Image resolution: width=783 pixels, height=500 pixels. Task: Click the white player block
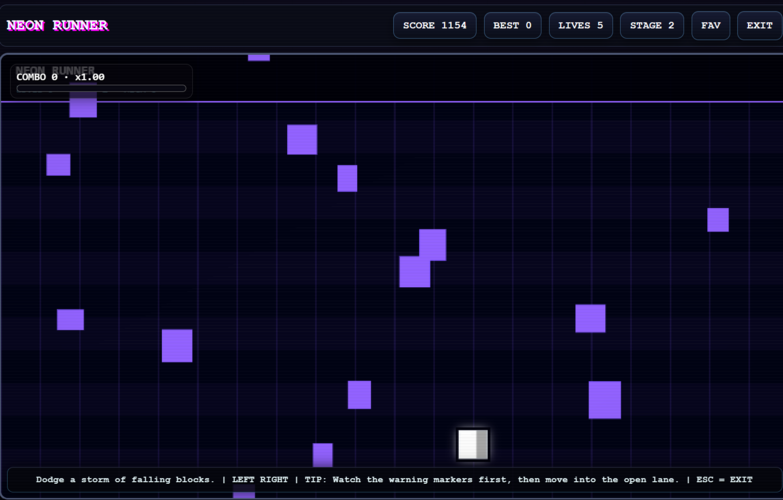pyautogui.click(x=473, y=444)
